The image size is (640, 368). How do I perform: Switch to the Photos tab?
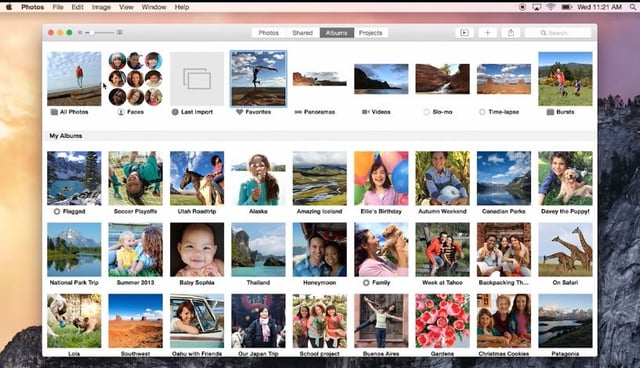click(x=269, y=33)
